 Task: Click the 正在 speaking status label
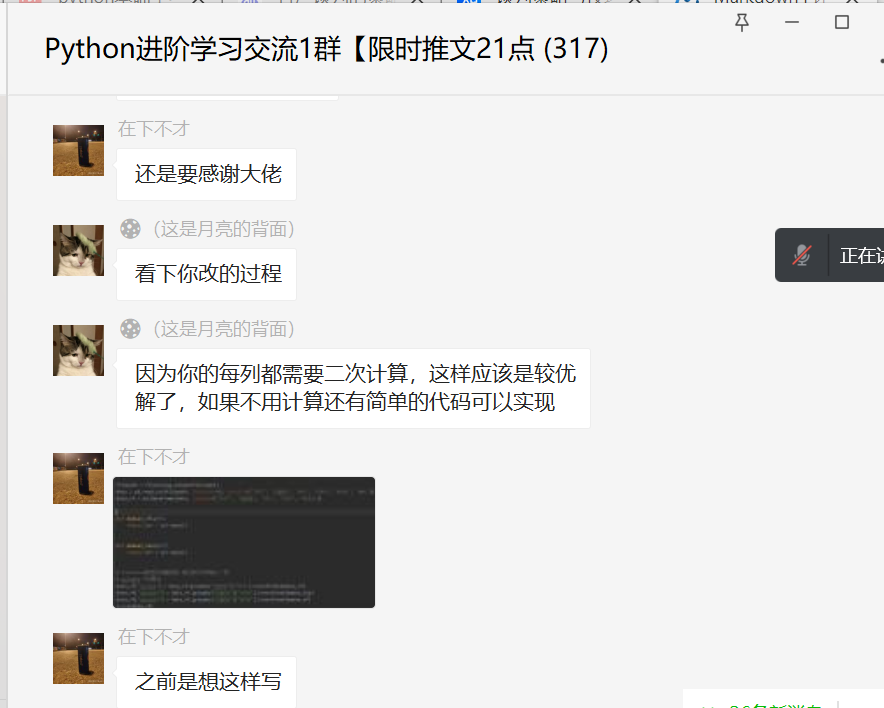tap(861, 256)
